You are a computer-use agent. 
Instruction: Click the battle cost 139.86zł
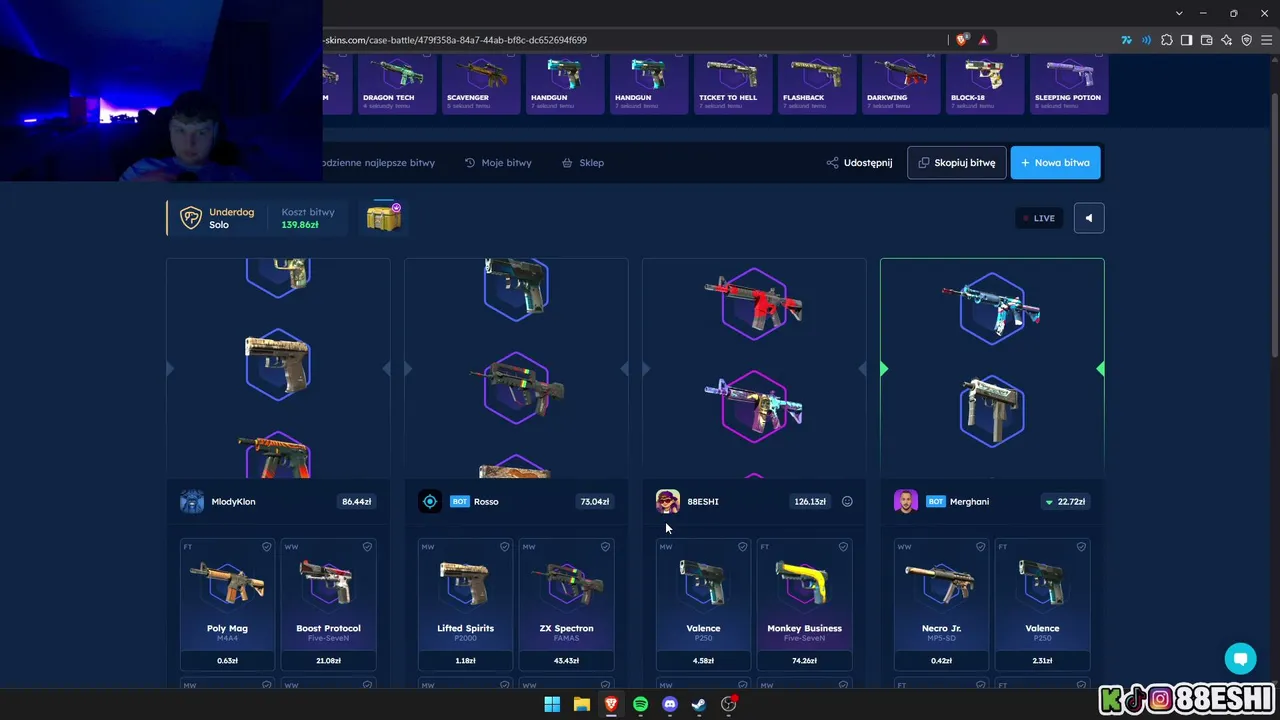pos(300,225)
